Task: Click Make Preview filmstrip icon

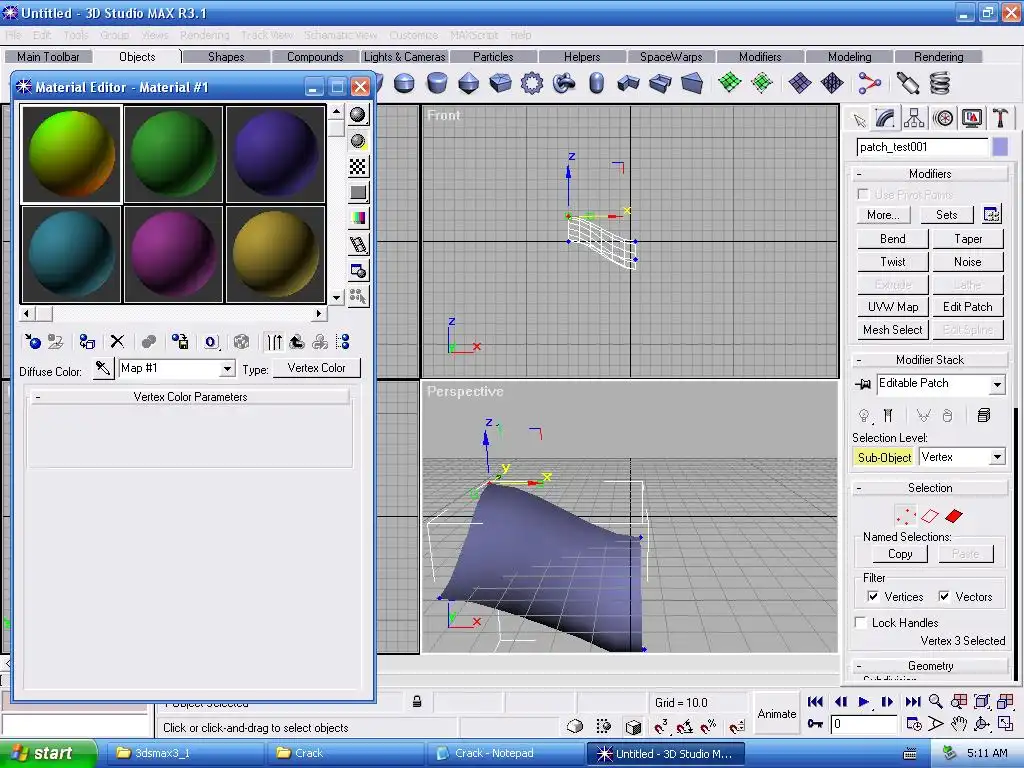Action: pyautogui.click(x=358, y=245)
